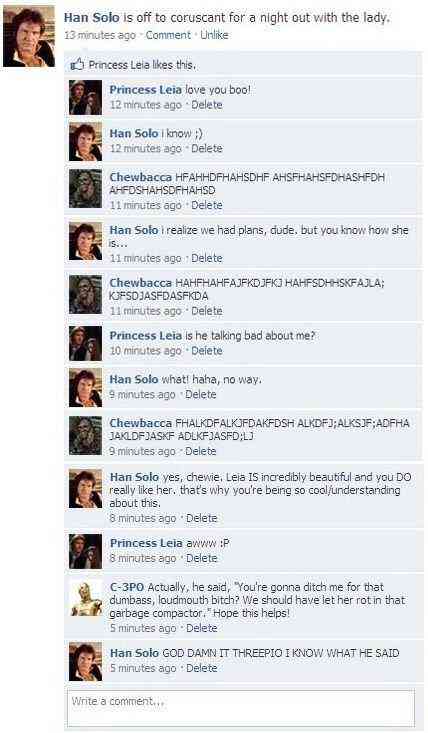
Task: Delete C-3PO's translation comment
Action: (202, 628)
